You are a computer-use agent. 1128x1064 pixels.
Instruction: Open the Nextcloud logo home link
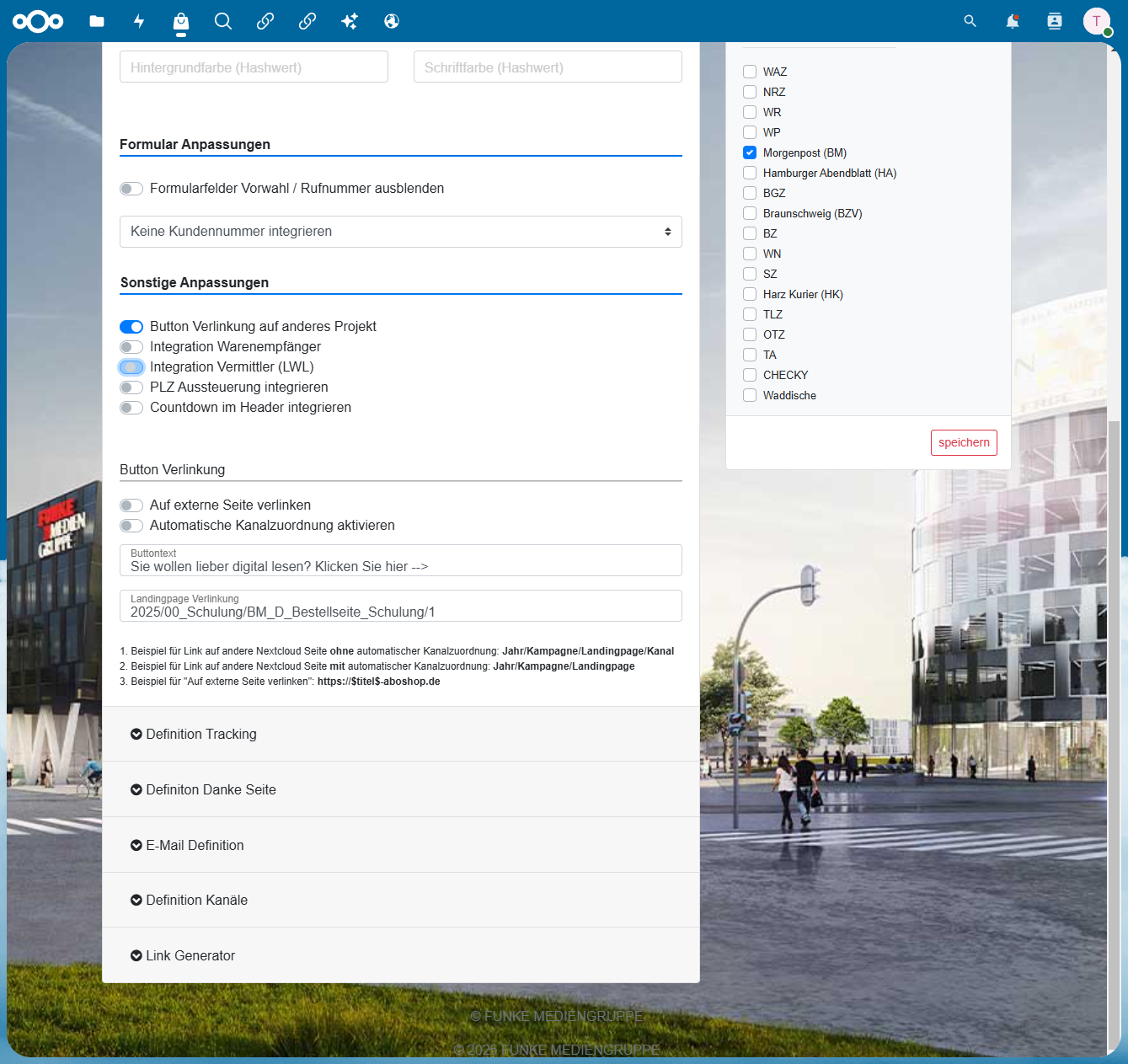coord(38,21)
